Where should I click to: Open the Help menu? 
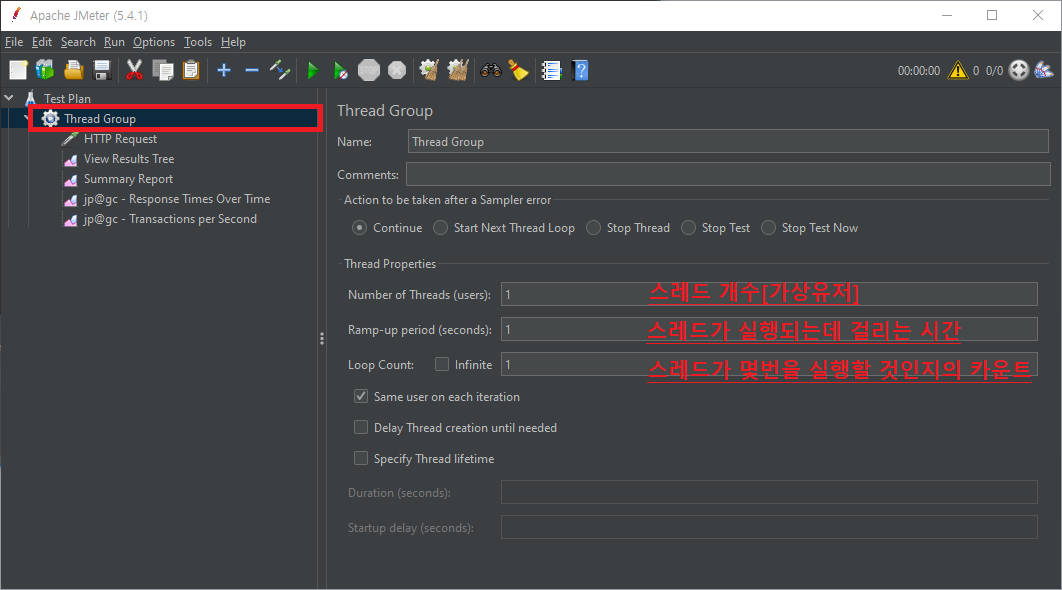[x=233, y=42]
